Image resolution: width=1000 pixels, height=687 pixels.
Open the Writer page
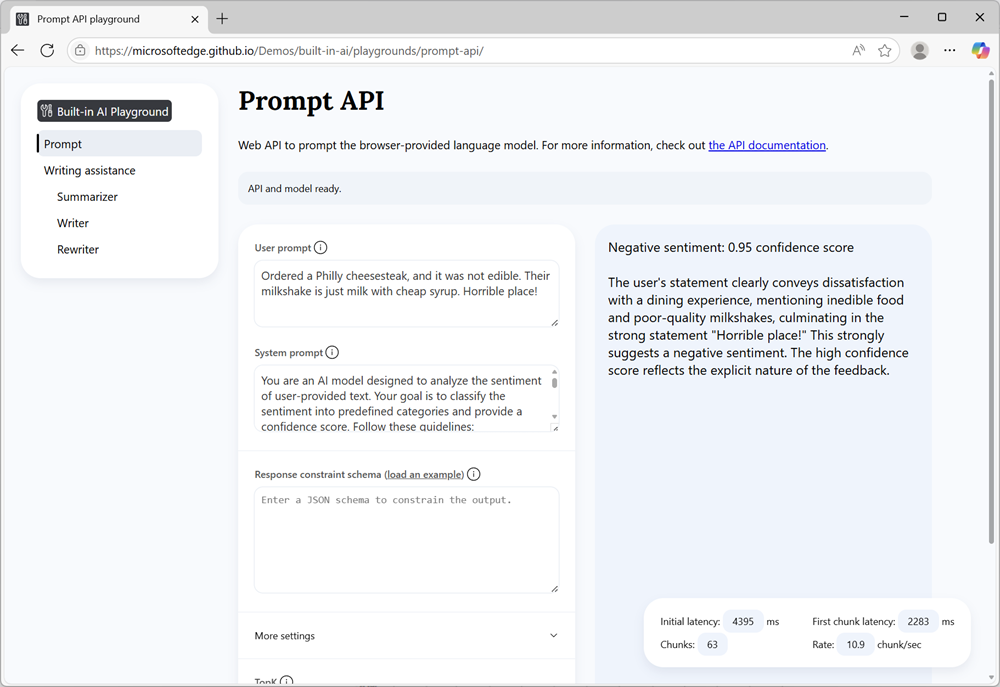pyautogui.click(x=73, y=223)
